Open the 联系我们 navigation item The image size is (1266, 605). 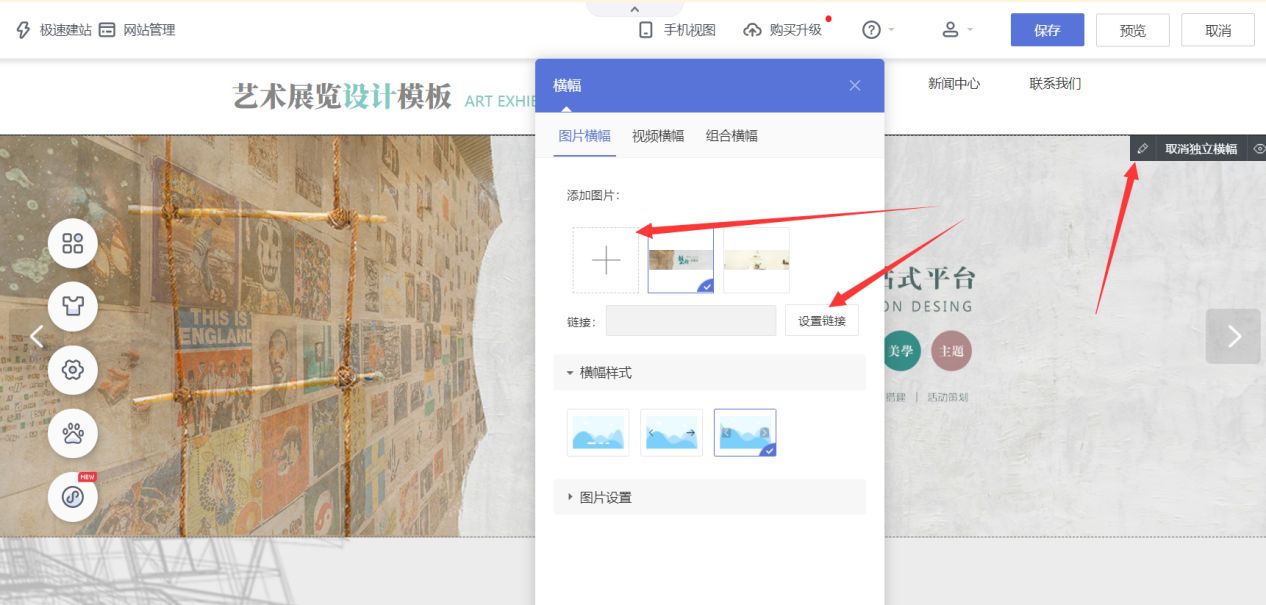(1055, 84)
